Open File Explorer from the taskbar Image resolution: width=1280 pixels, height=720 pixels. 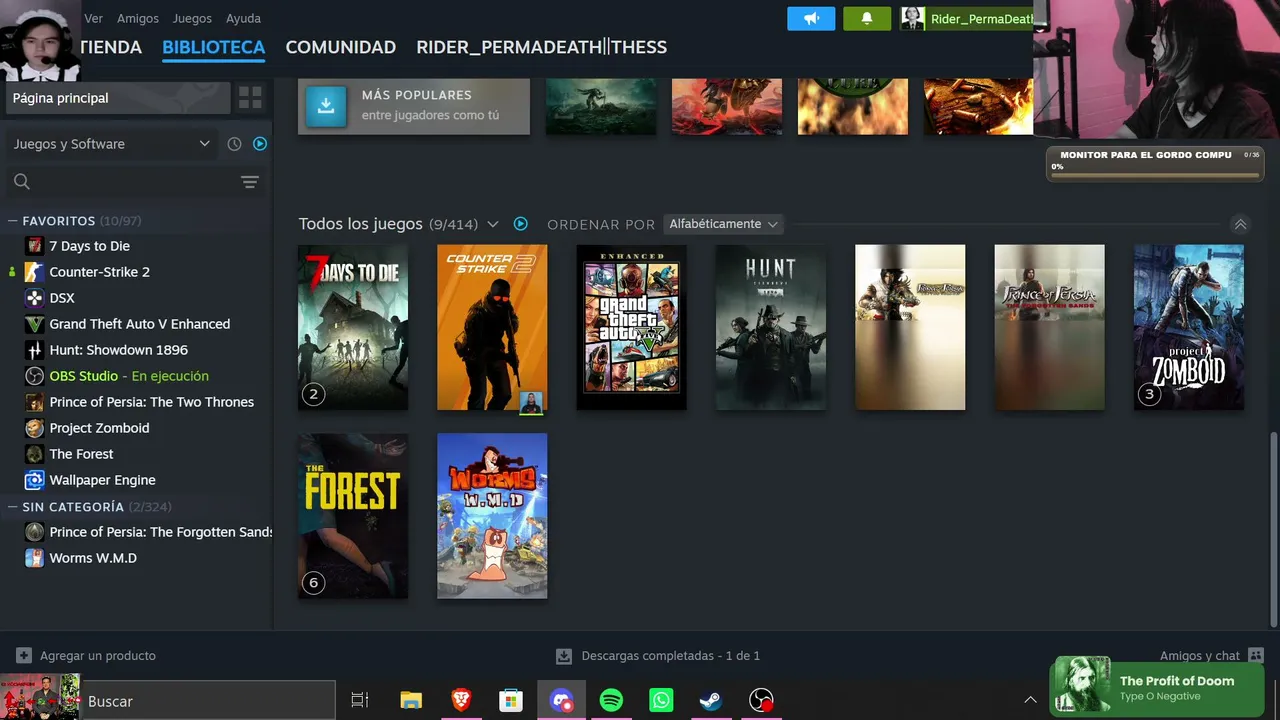pos(411,701)
